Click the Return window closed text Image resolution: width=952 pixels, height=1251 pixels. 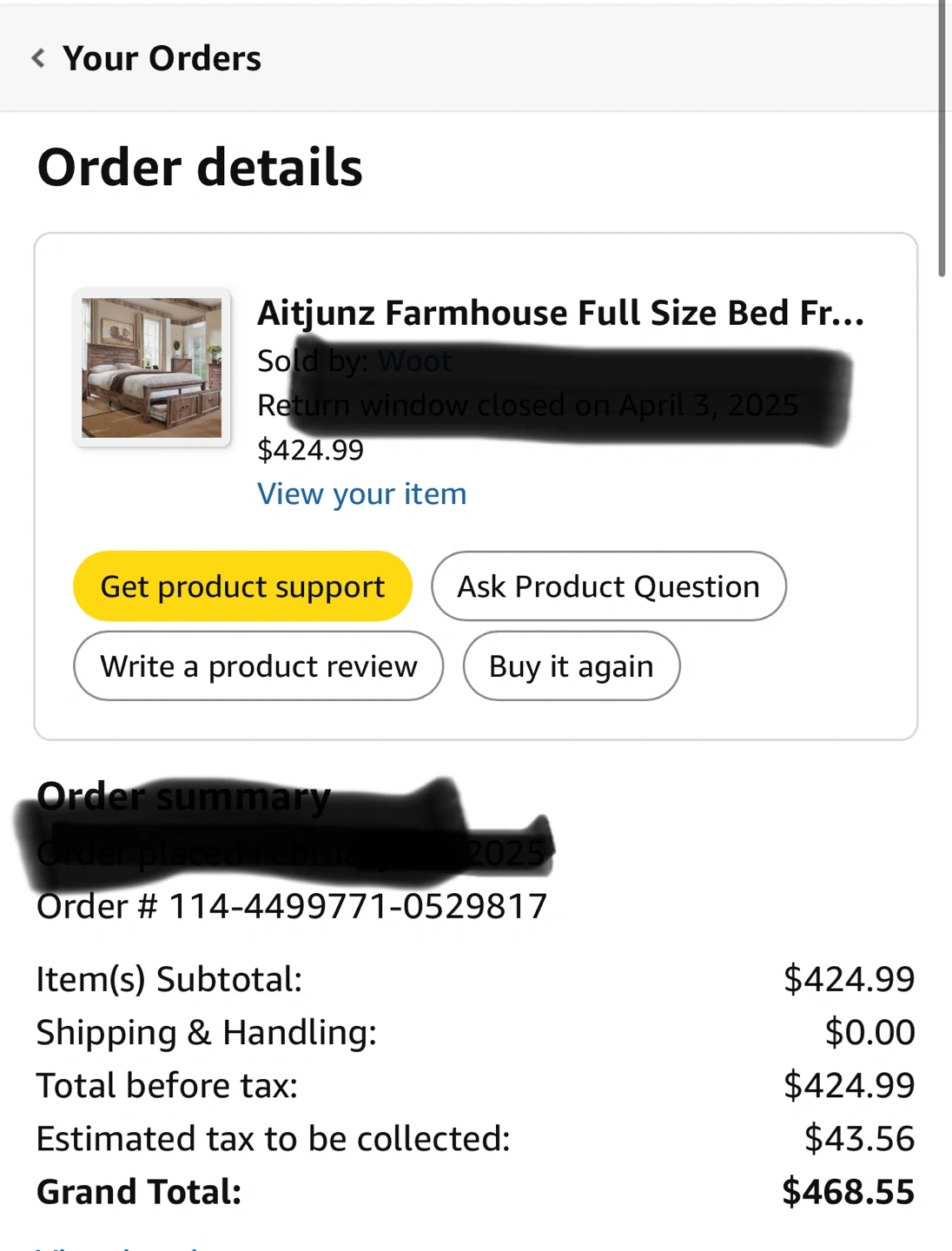[x=527, y=405]
